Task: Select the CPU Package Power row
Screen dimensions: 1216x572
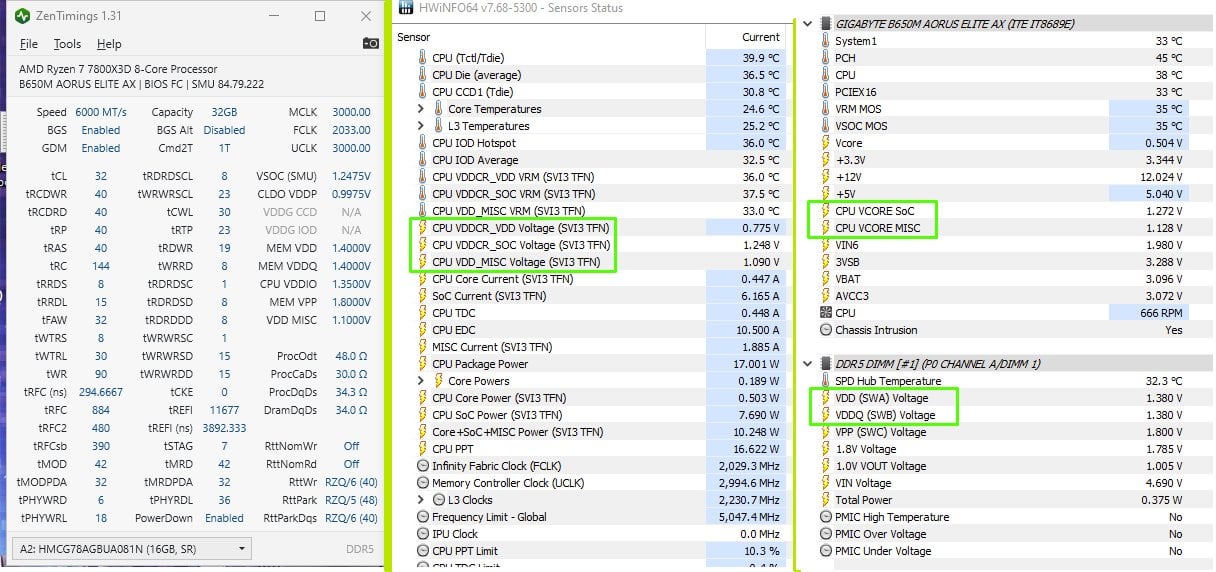Action: click(590, 364)
